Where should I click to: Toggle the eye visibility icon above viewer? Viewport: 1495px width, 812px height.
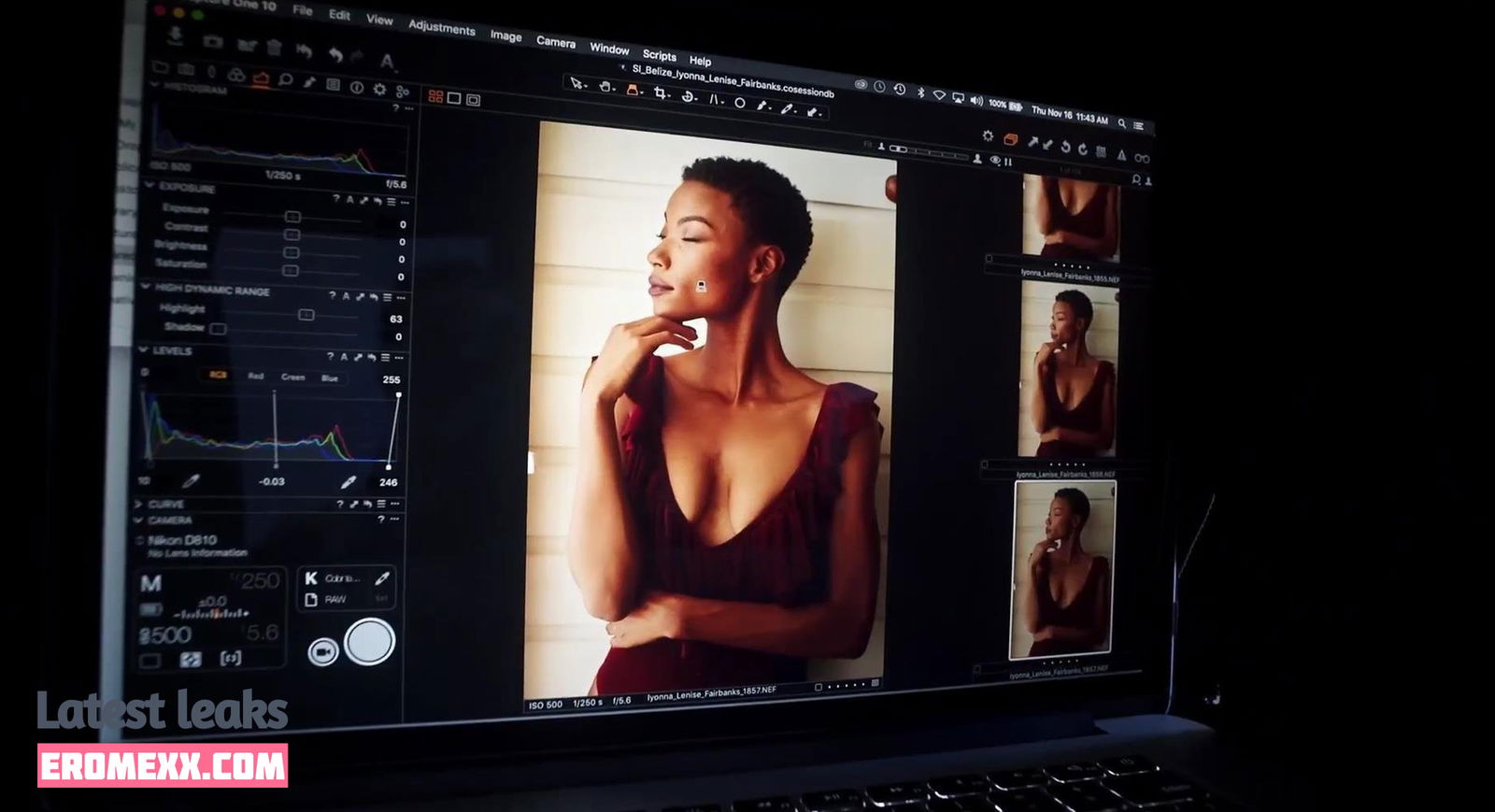point(995,161)
